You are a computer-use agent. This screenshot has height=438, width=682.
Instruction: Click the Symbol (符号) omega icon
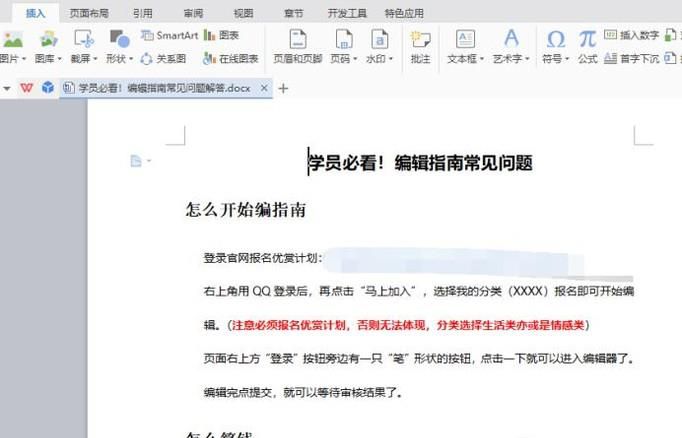555,39
